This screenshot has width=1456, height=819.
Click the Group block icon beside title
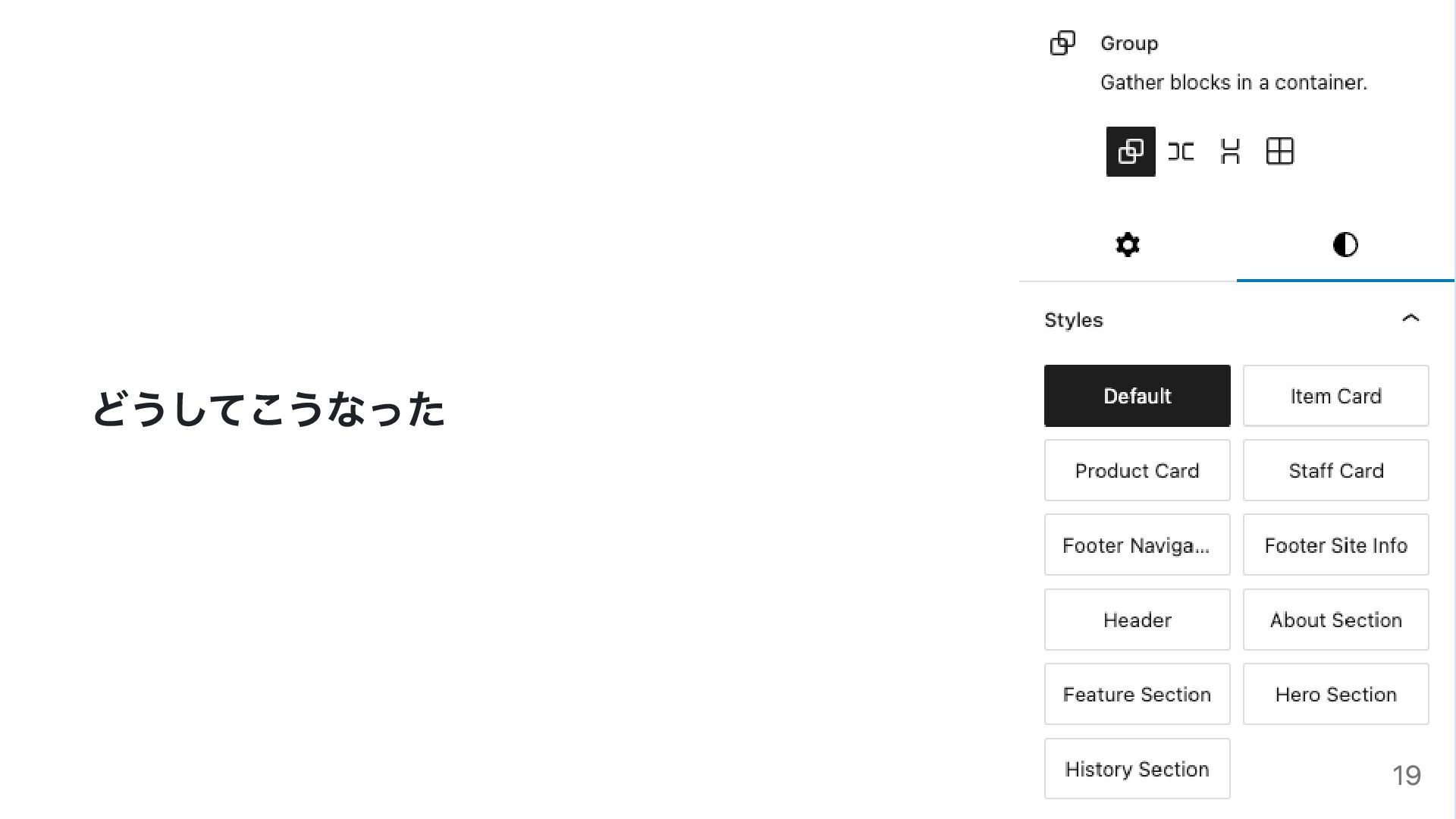pos(1062,43)
